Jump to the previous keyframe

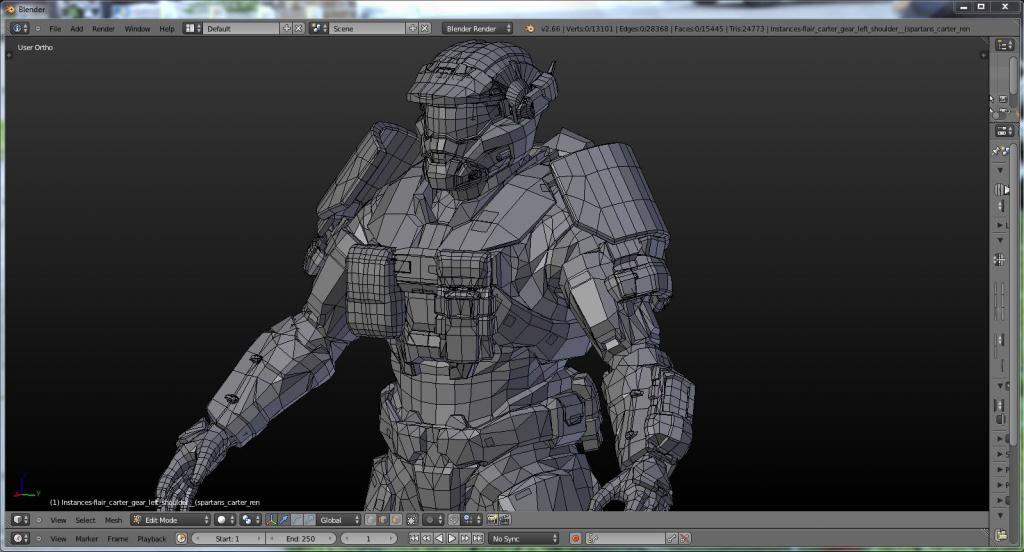[x=426, y=538]
